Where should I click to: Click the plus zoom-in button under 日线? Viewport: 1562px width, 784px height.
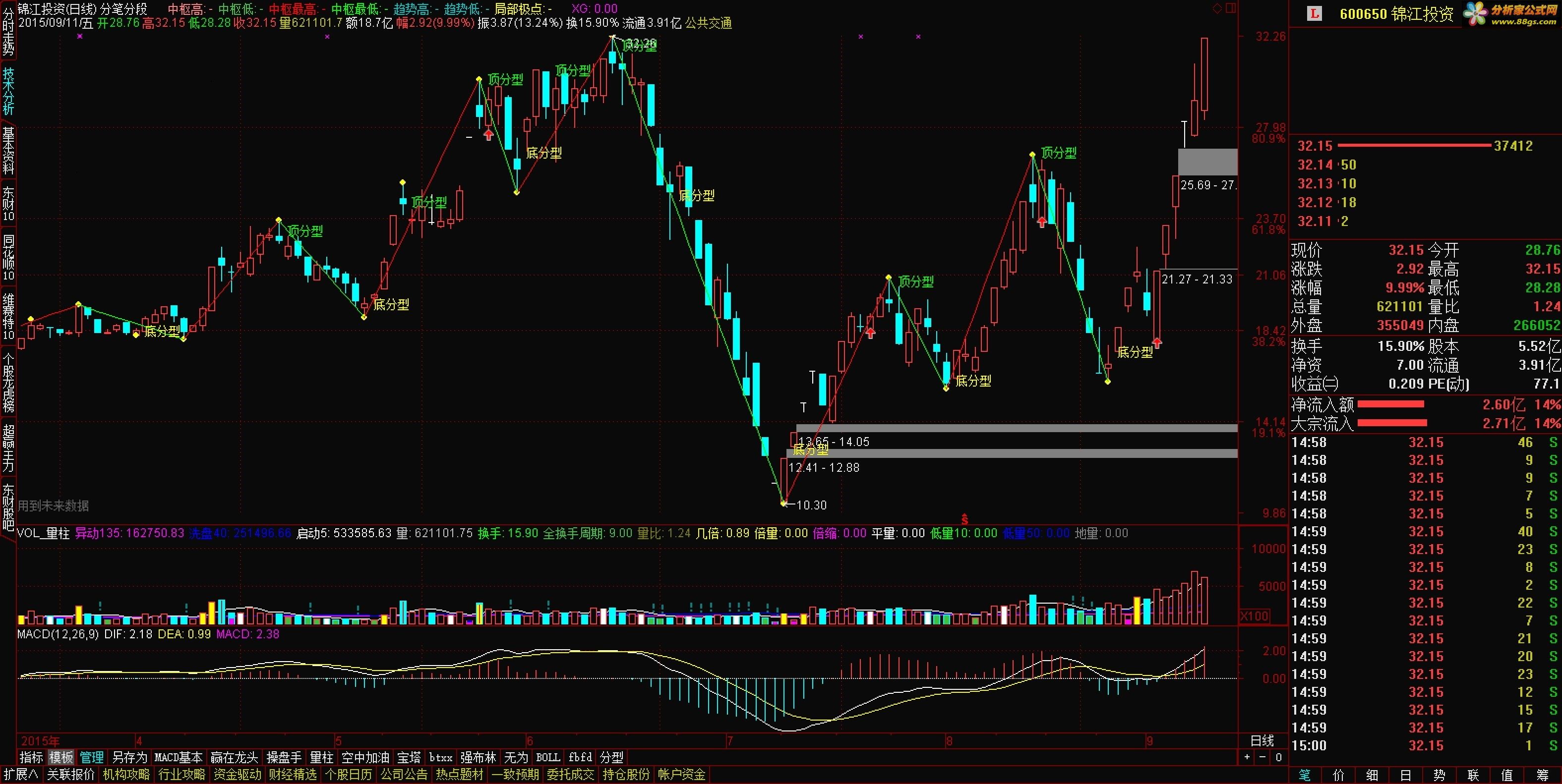coord(1247,757)
